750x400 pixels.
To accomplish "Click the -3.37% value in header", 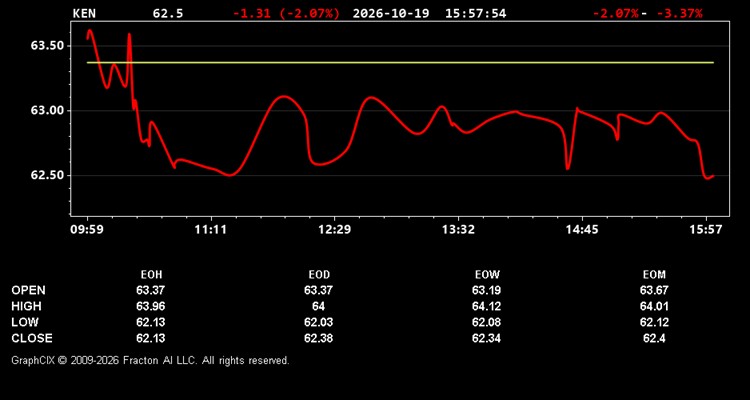I will (679, 13).
